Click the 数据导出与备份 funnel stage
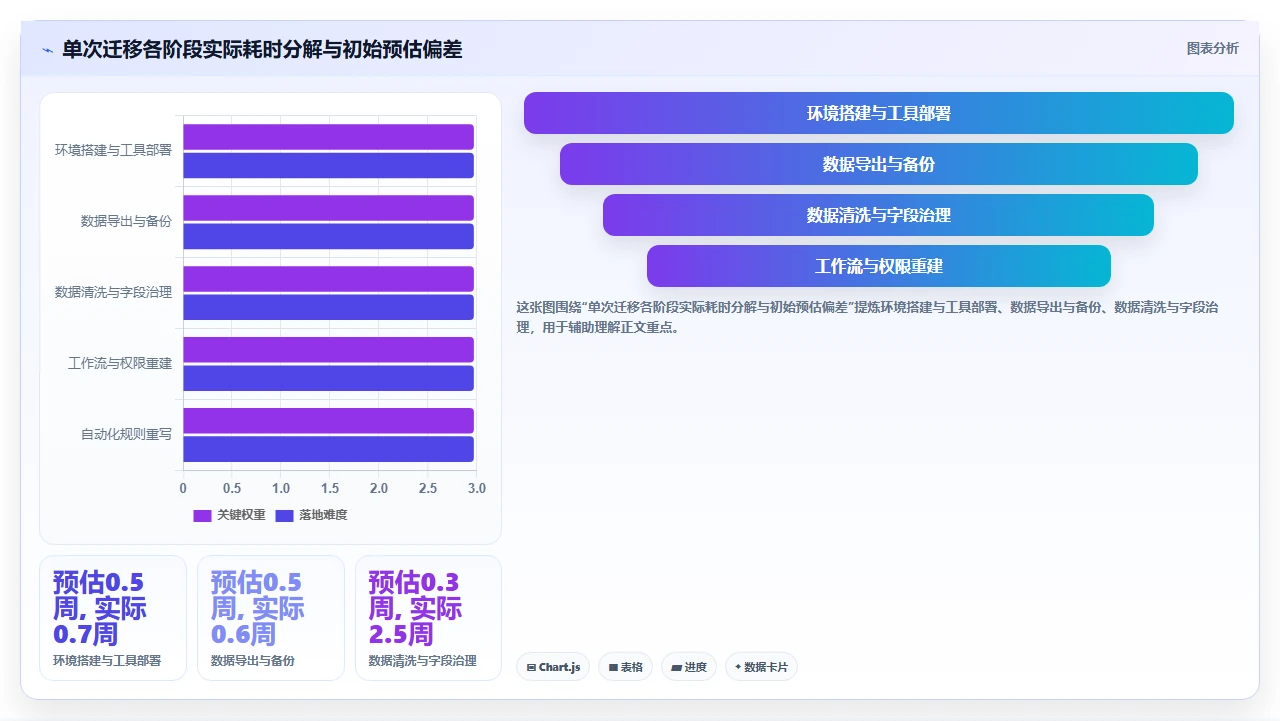Screen dimensions: 1280x721 point(879,164)
